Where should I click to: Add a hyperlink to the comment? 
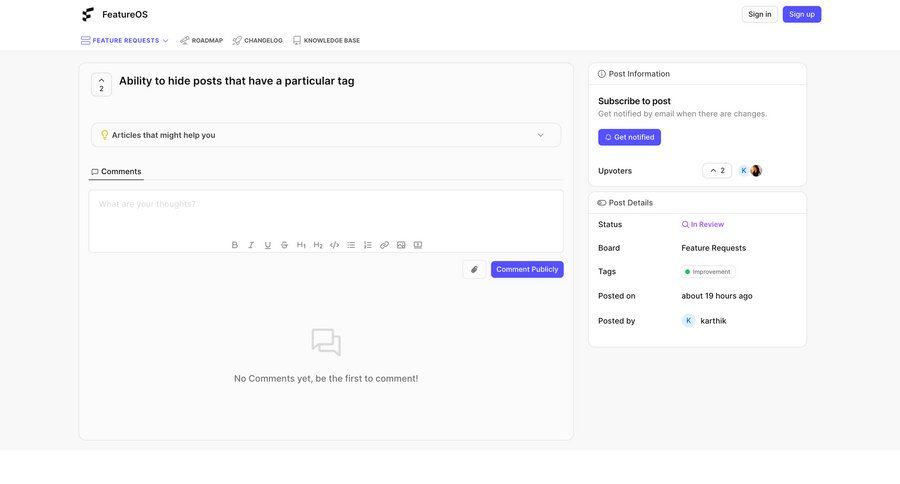pyautogui.click(x=384, y=245)
